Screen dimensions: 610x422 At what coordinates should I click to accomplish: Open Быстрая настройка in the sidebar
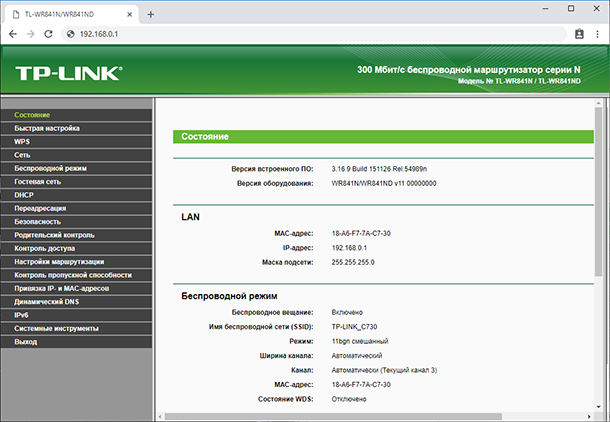(x=77, y=128)
